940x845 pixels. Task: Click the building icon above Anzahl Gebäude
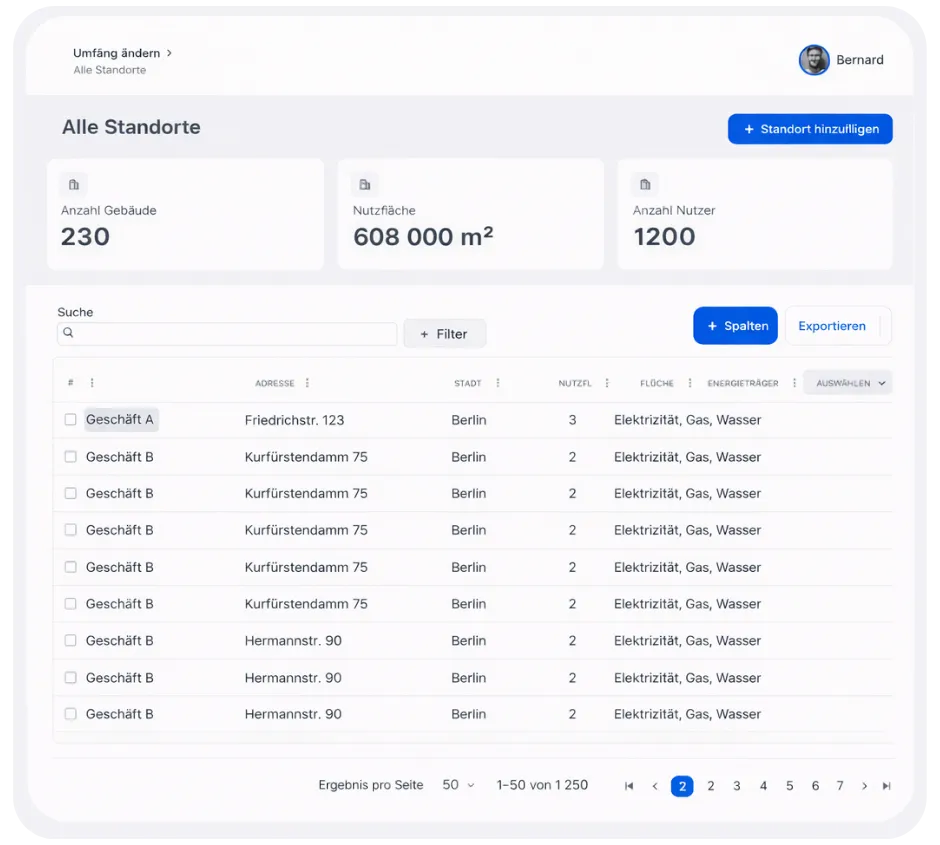[x=74, y=184]
